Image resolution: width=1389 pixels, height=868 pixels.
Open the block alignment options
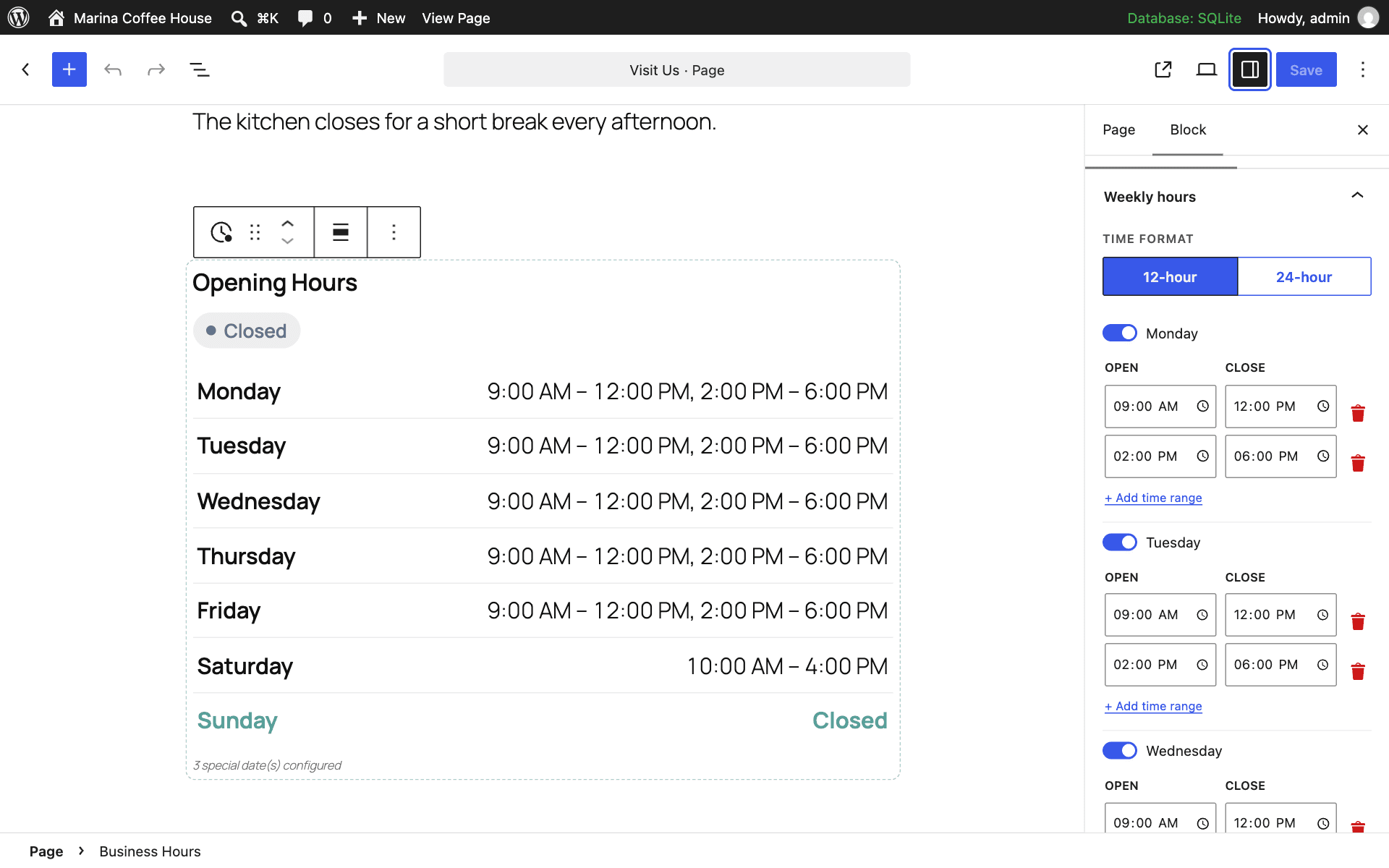tap(341, 232)
